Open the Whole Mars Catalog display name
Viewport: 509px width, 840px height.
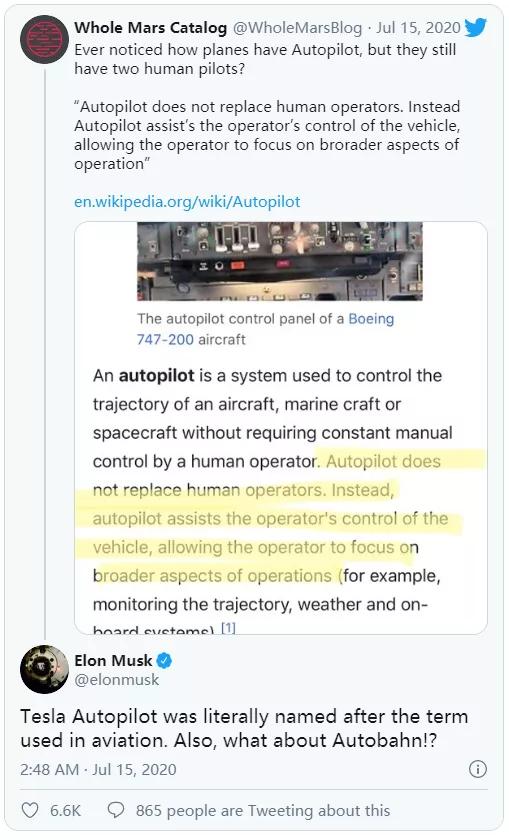[151, 27]
